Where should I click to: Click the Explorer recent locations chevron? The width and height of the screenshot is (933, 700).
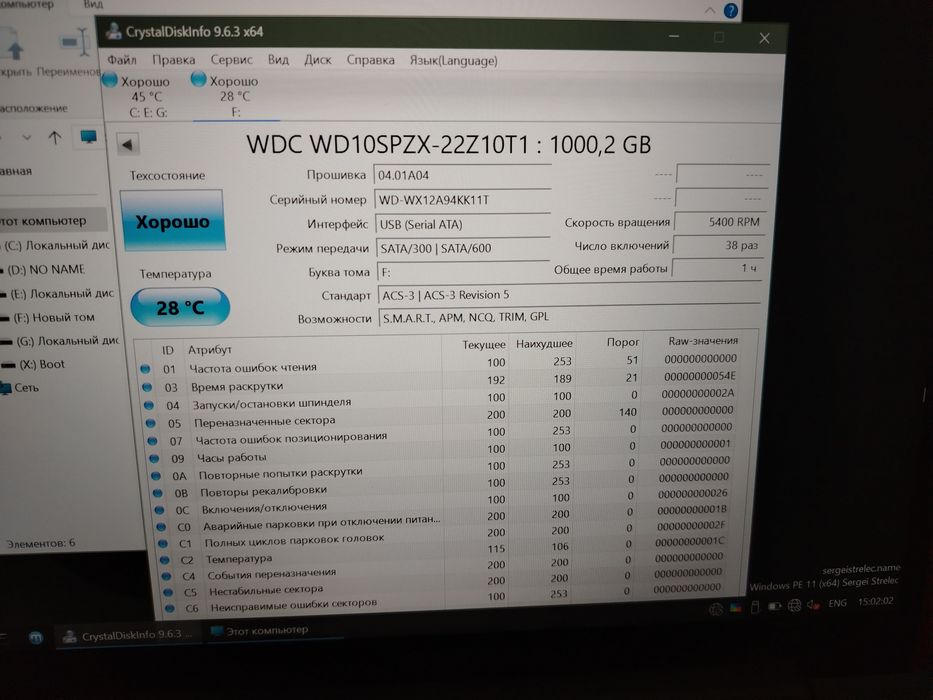pos(26,138)
